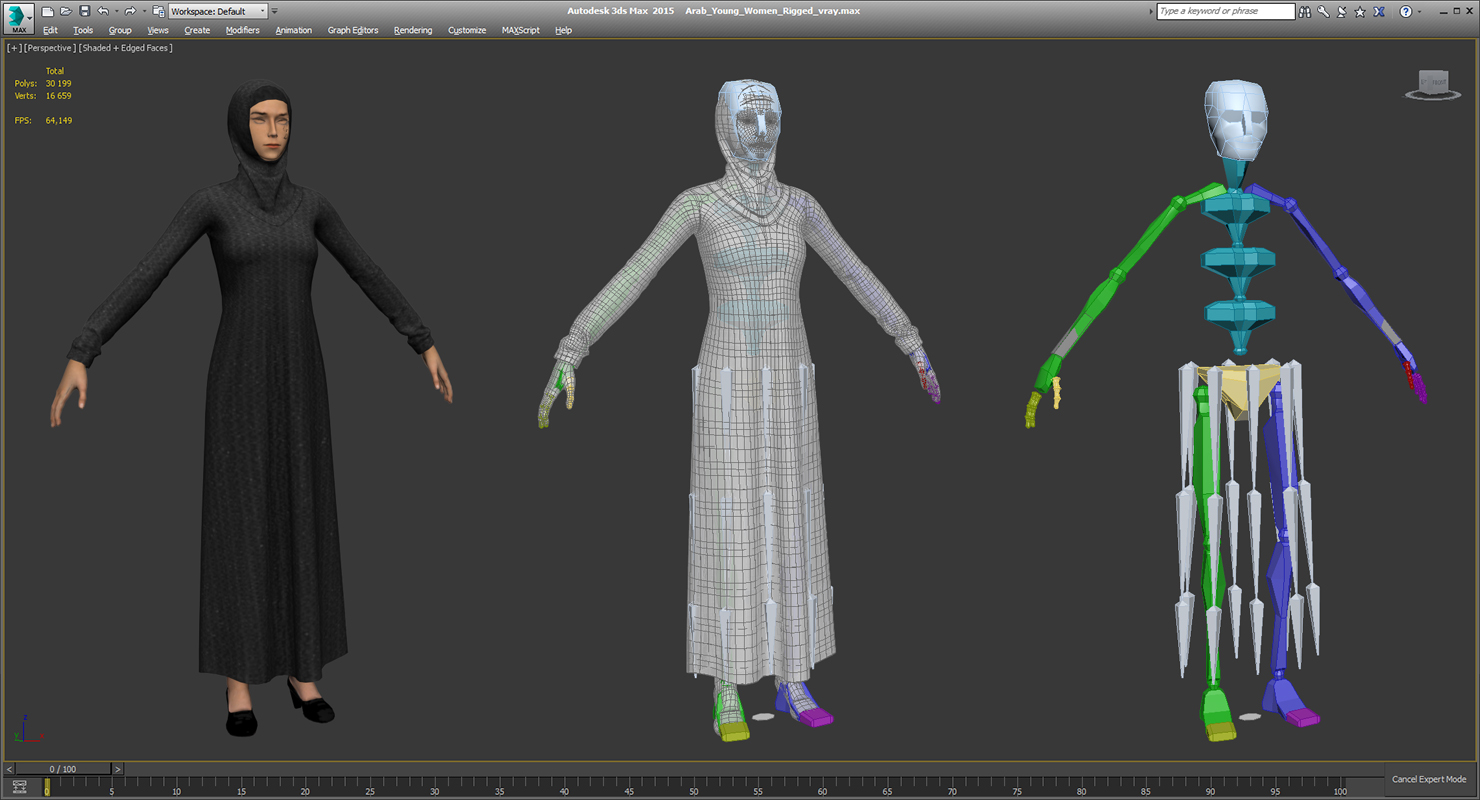The height and width of the screenshot is (800, 1480).
Task: Toggle the Mini Curve Editor icon
Action: (19, 786)
